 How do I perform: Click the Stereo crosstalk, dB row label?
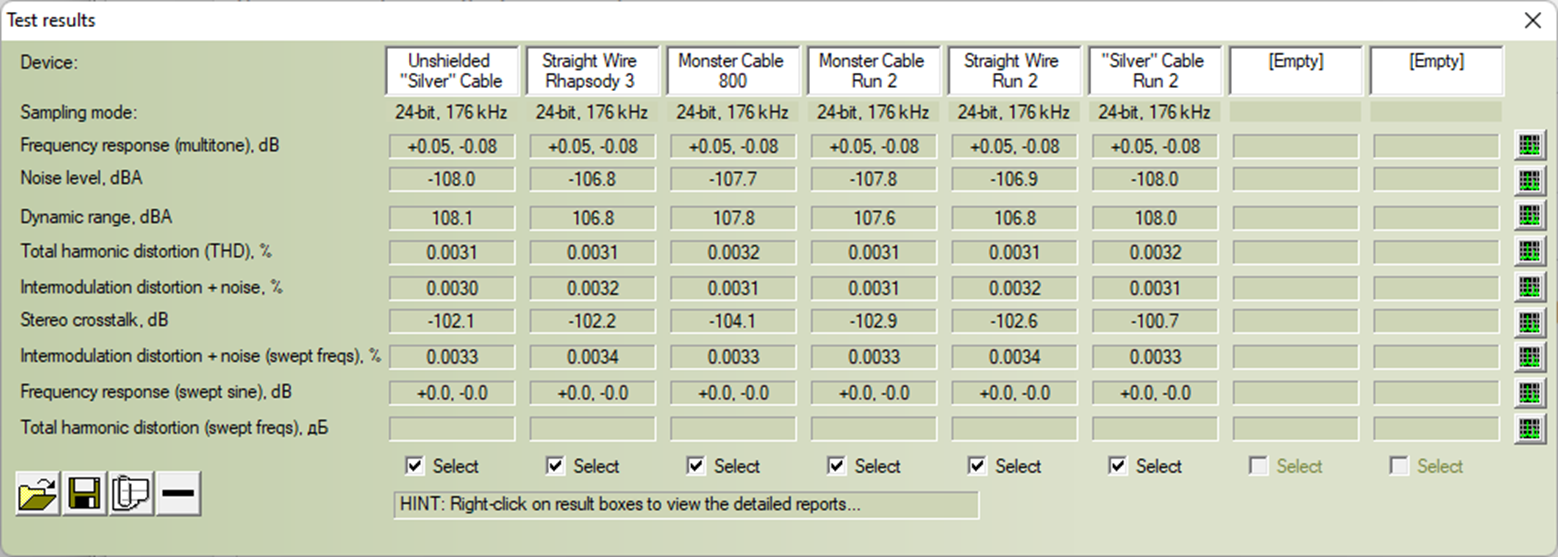point(92,321)
